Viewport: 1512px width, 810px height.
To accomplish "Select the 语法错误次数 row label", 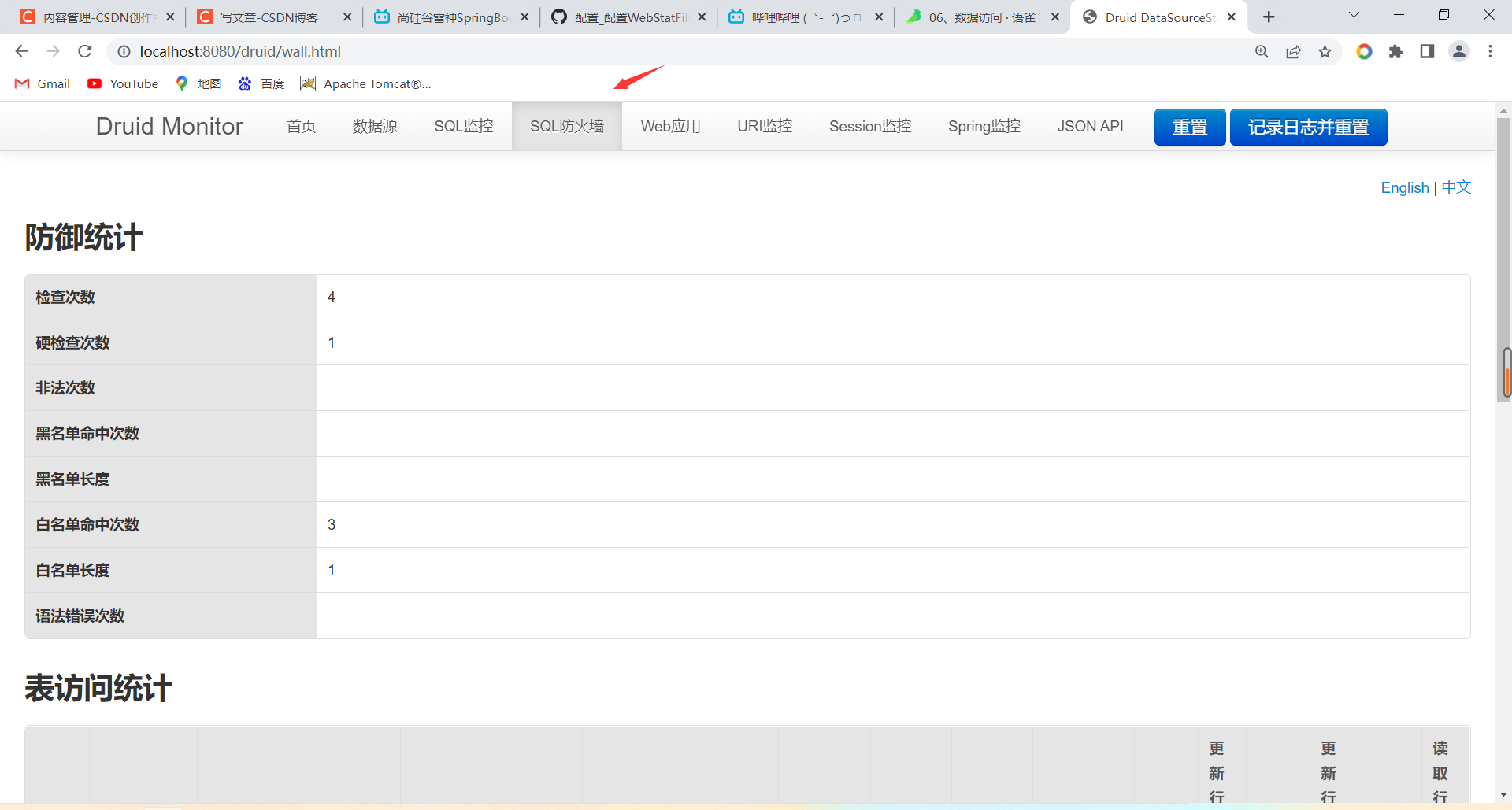I will pos(80,616).
